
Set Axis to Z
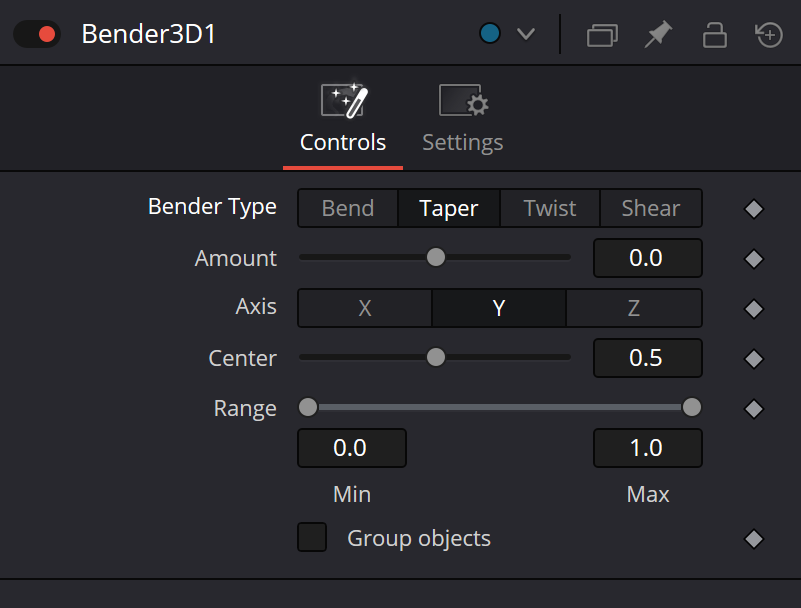pos(634,308)
